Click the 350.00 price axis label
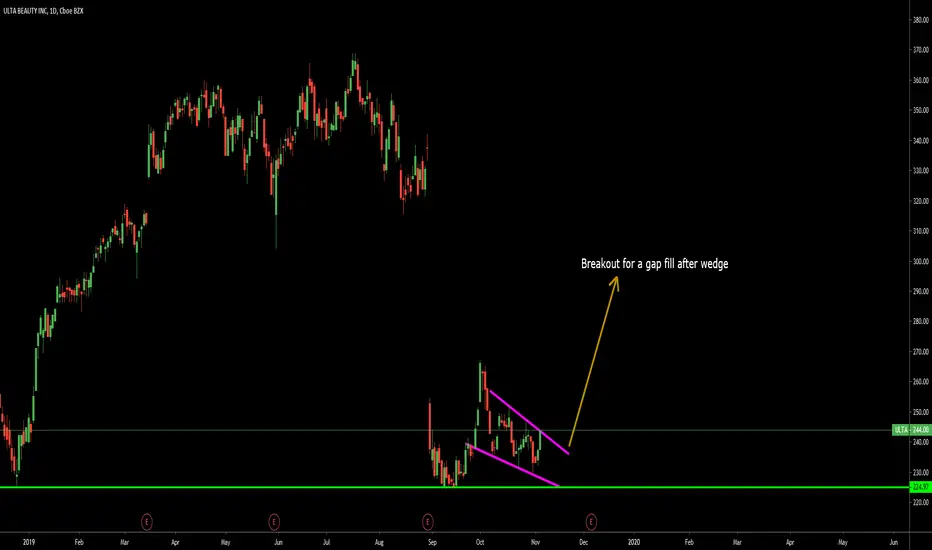The height and width of the screenshot is (550, 932). click(921, 110)
